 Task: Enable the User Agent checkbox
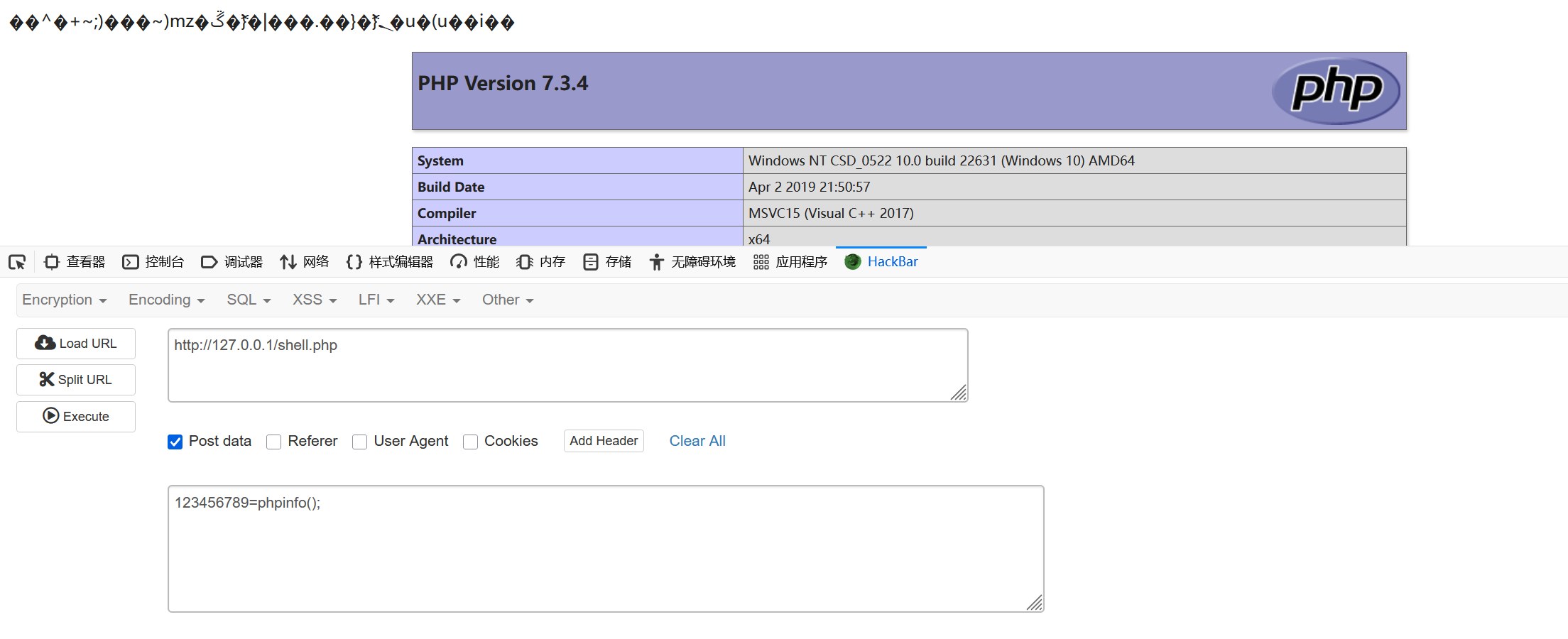point(360,442)
